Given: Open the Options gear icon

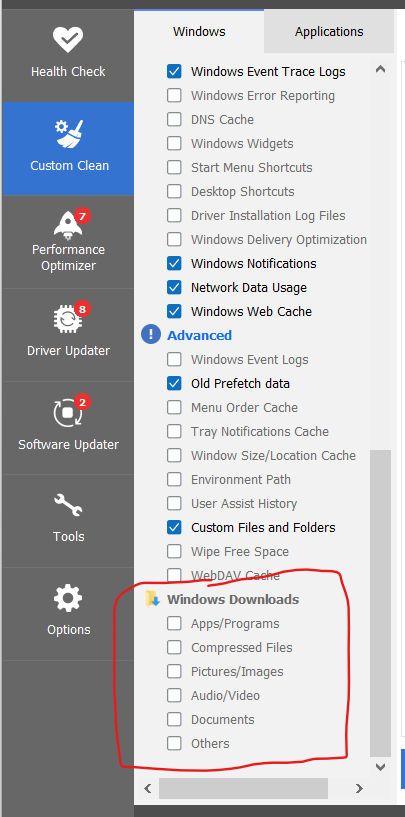Looking at the screenshot, I should [x=68, y=598].
